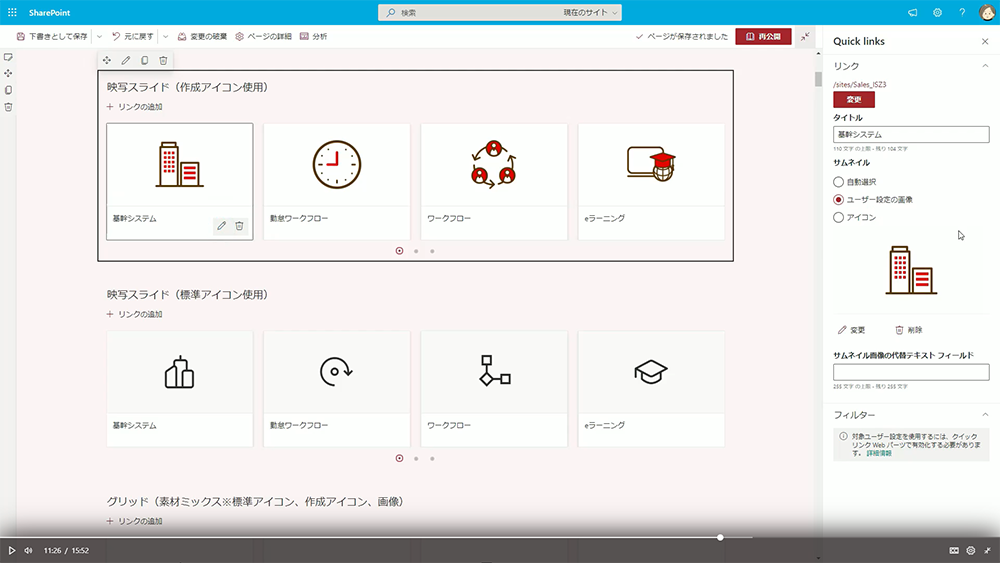Open the 勤怠ワークフロー clock card

coord(337,182)
